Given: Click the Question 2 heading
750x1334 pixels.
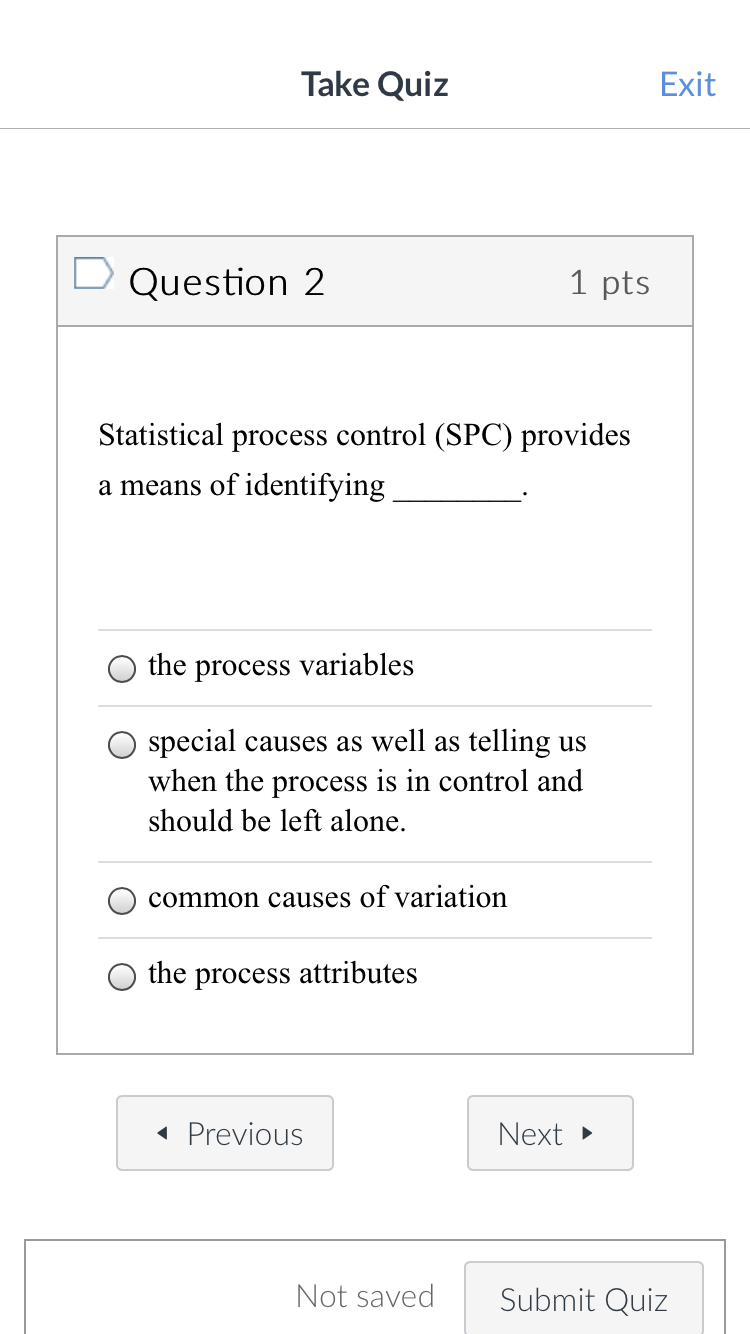Looking at the screenshot, I should (x=226, y=282).
